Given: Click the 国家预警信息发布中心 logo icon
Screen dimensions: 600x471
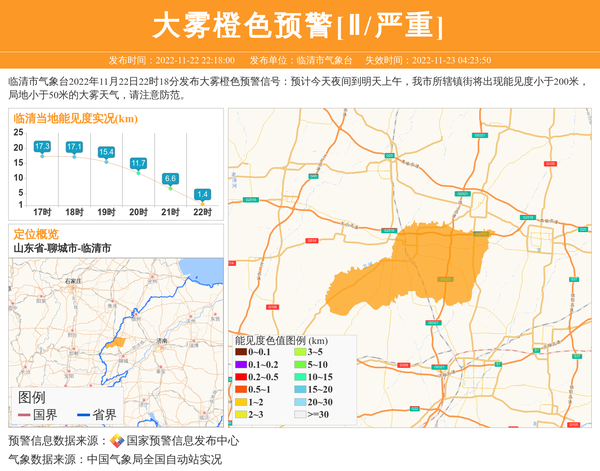Looking at the screenshot, I should coord(117,441).
